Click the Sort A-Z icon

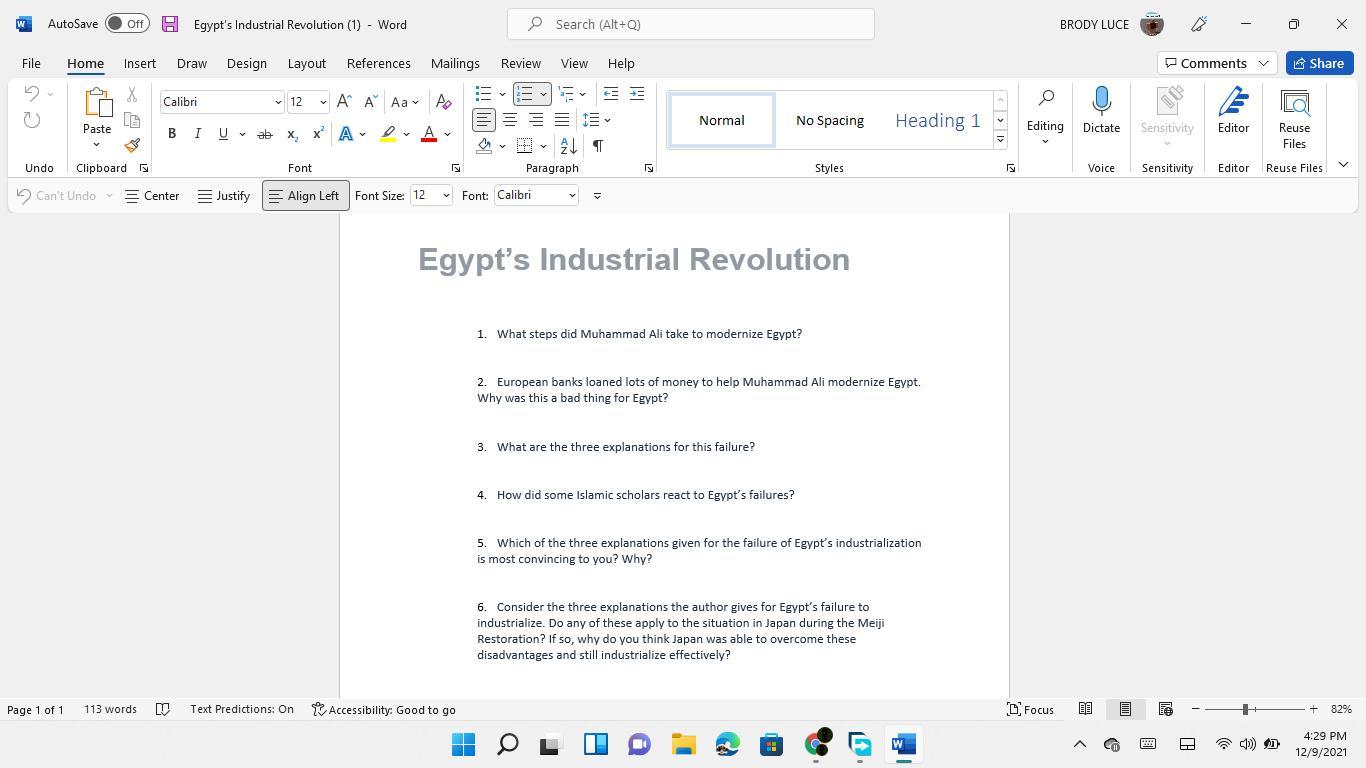pos(568,146)
